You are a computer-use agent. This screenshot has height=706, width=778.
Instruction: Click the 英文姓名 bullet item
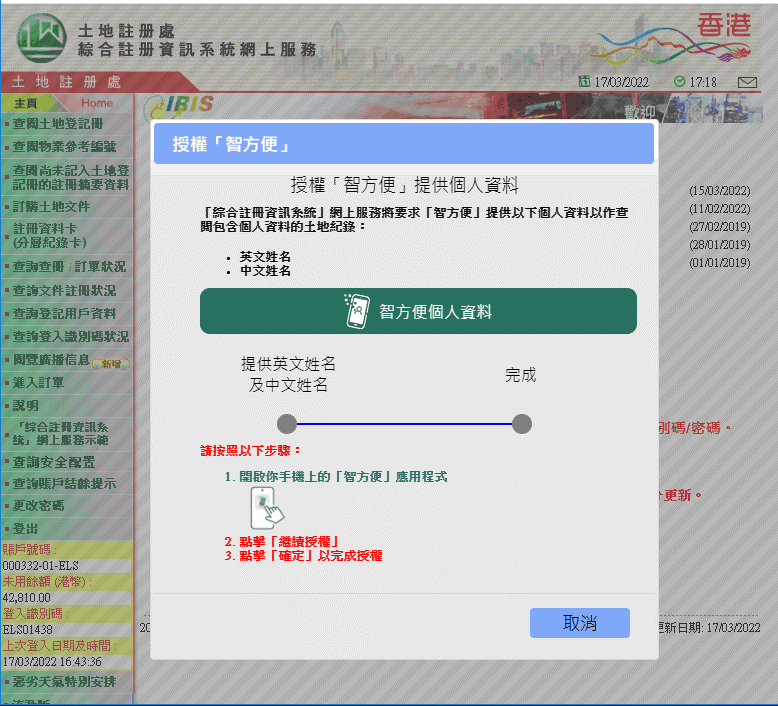click(265, 257)
